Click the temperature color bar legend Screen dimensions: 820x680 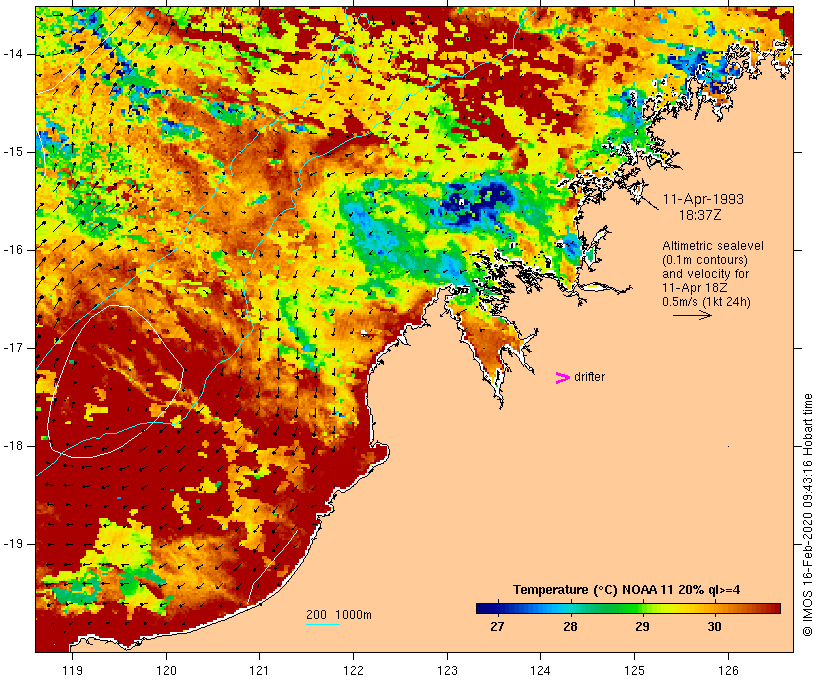point(628,608)
